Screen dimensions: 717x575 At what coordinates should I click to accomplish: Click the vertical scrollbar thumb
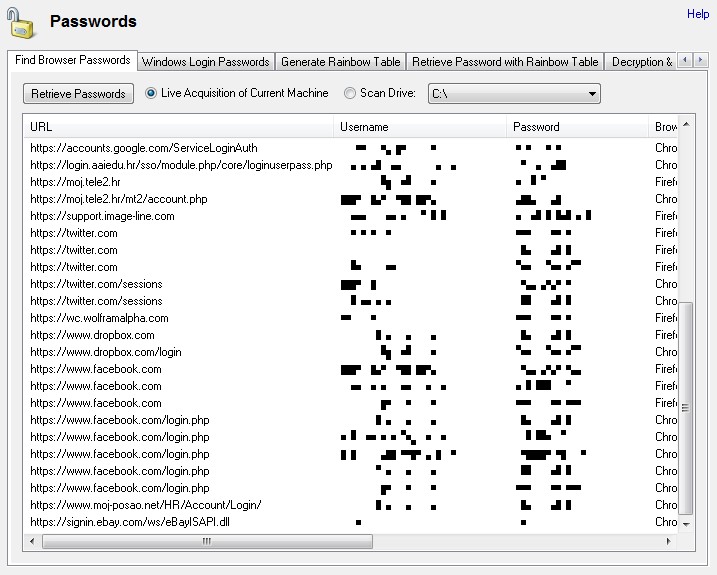pyautogui.click(x=685, y=407)
